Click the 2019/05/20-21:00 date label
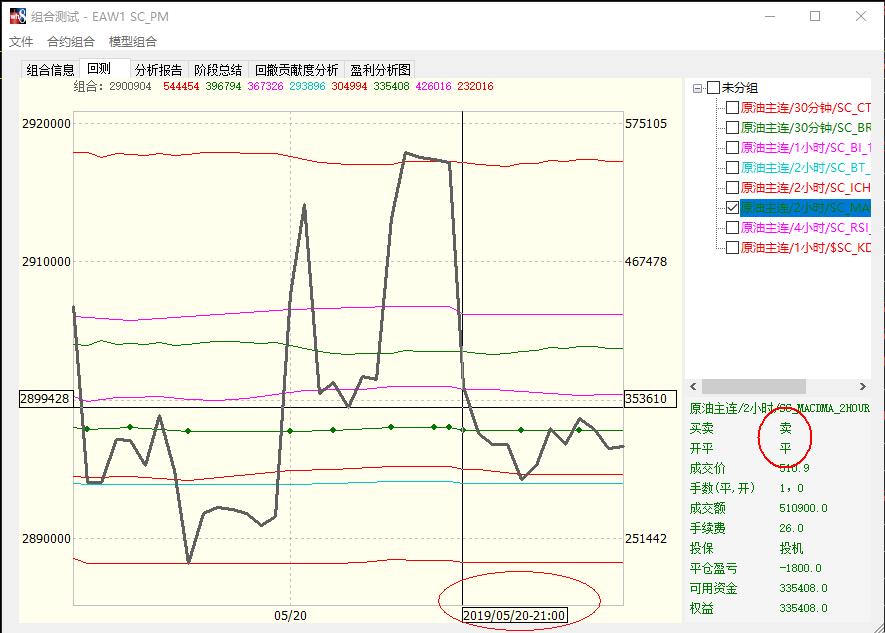The width and height of the screenshot is (885, 633). pos(515,616)
